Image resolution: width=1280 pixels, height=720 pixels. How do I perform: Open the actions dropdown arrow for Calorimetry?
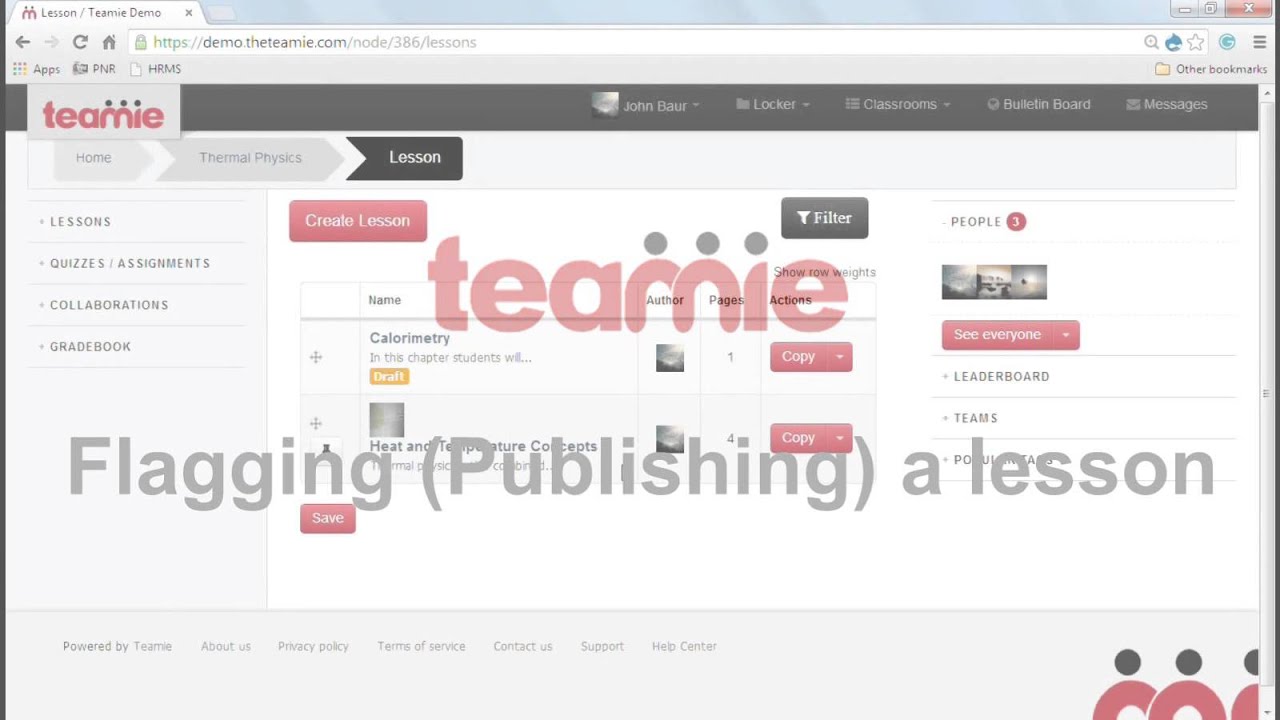[840, 357]
